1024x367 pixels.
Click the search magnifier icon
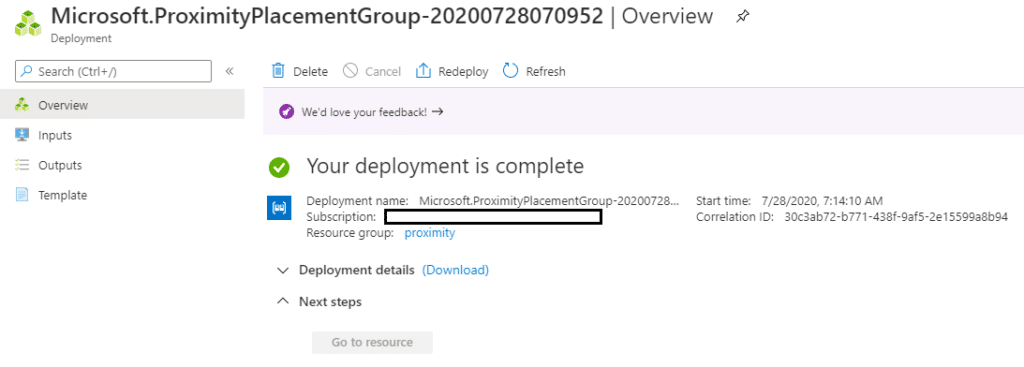(x=27, y=71)
